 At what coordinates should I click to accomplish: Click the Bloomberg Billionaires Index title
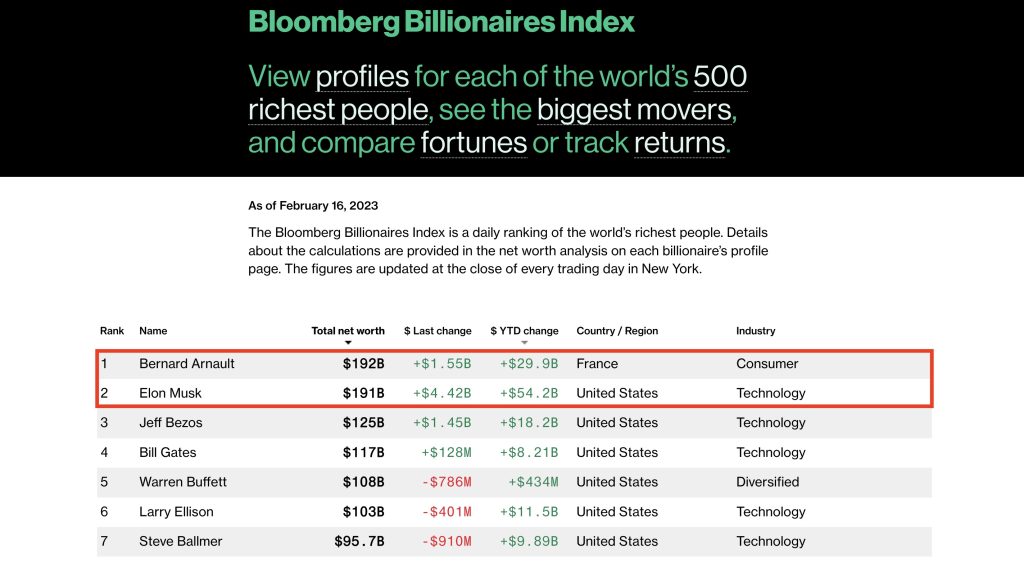click(x=441, y=21)
